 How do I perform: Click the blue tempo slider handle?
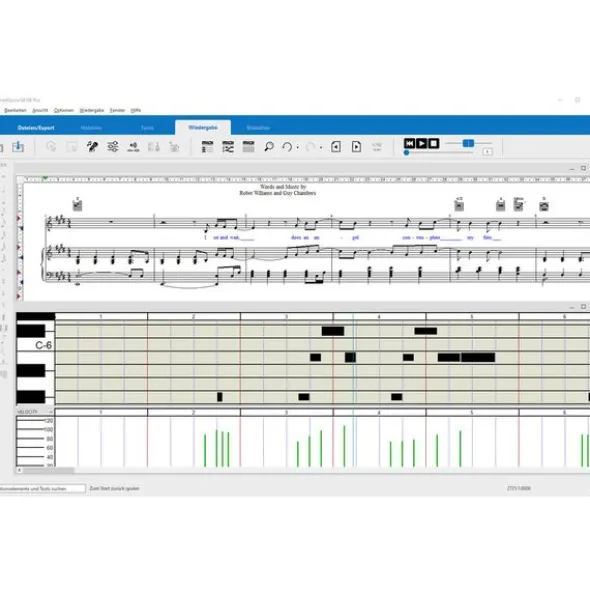[x=468, y=143]
